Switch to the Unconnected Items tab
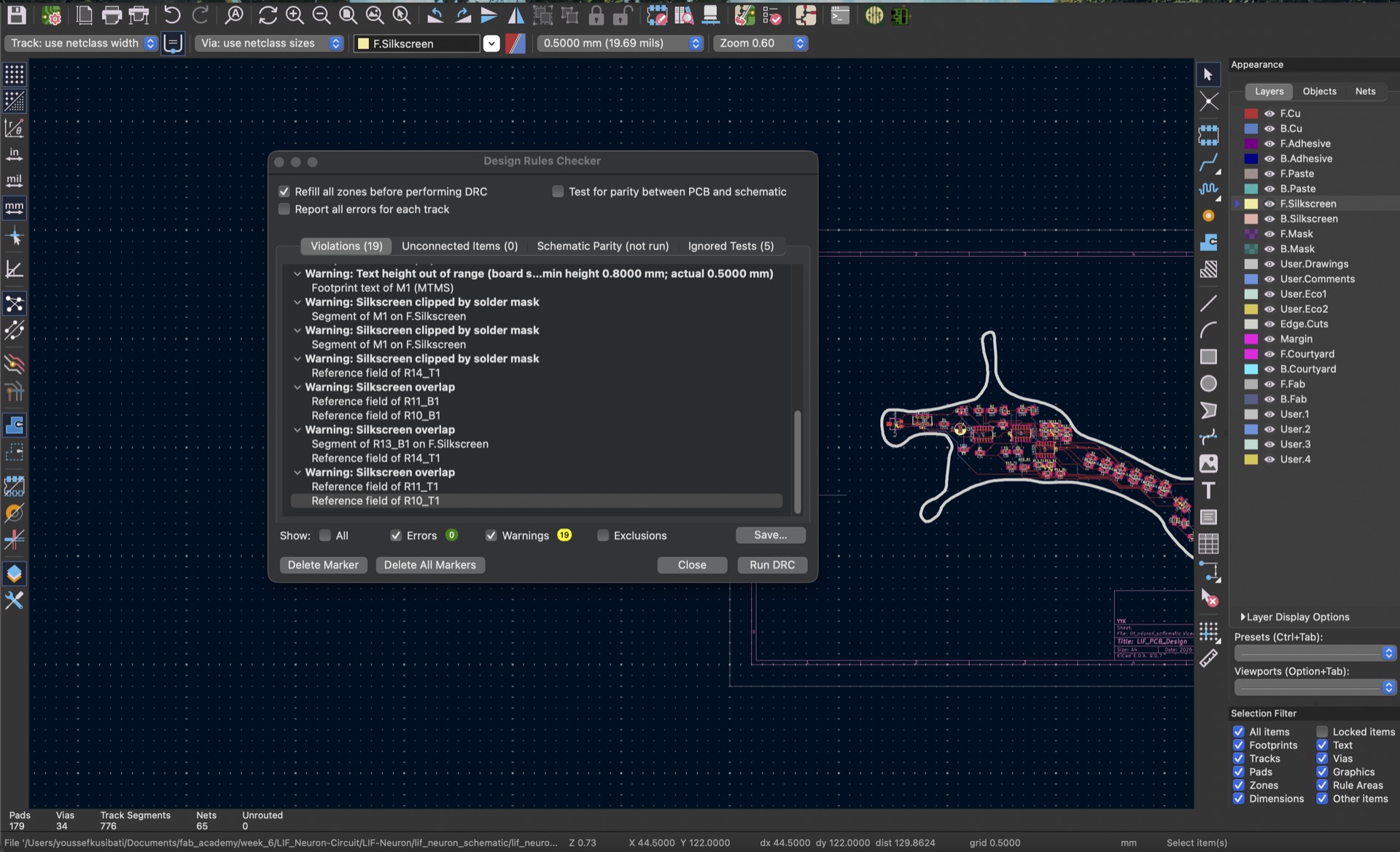This screenshot has height=852, width=1400. pyautogui.click(x=459, y=246)
